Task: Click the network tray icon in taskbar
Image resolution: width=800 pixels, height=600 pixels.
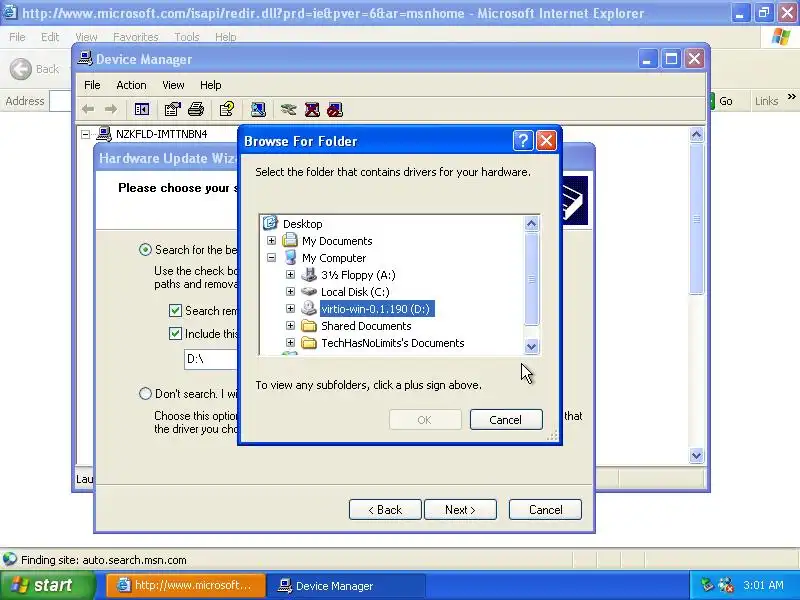Action: 707,585
